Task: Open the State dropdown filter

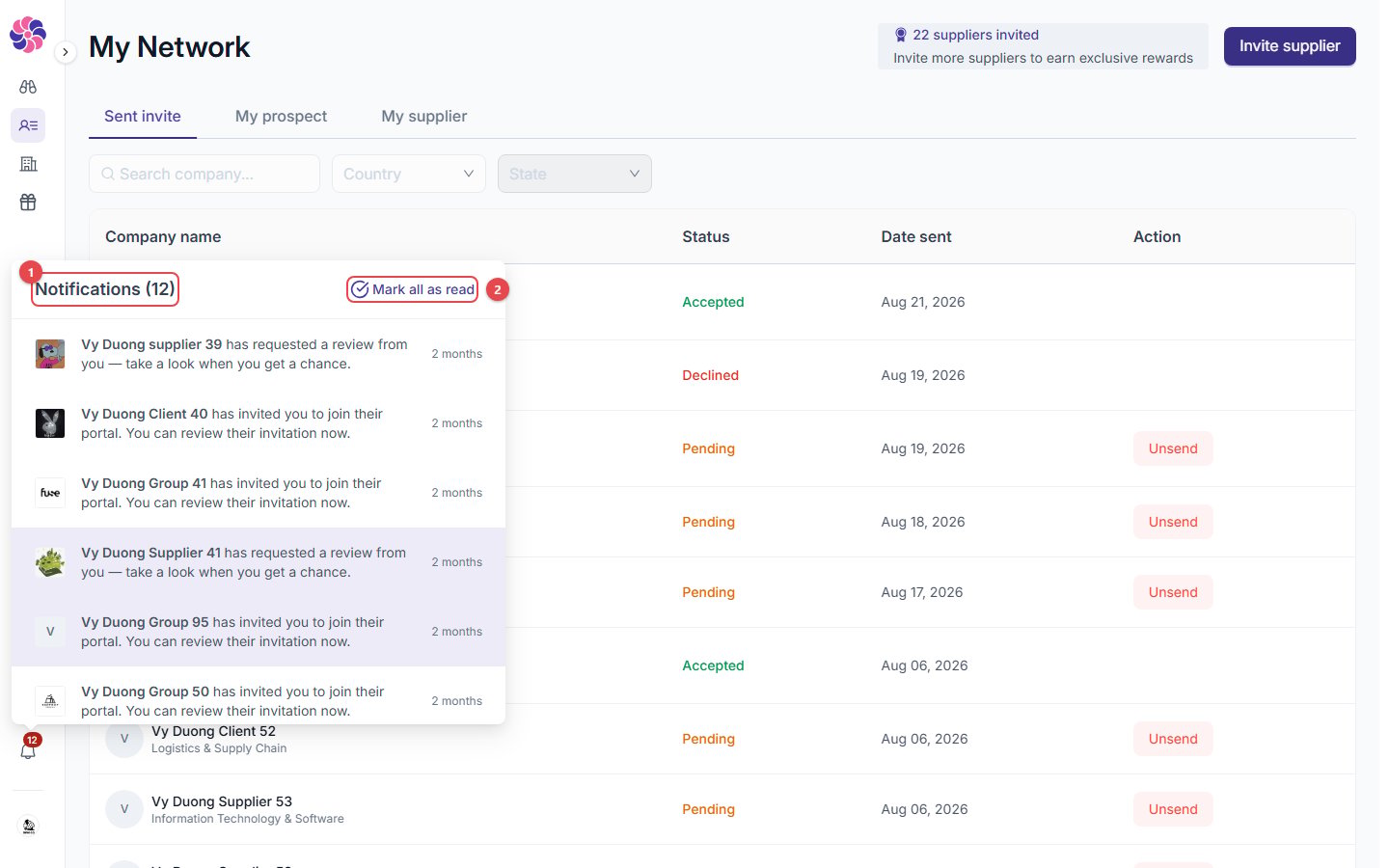Action: tap(575, 174)
